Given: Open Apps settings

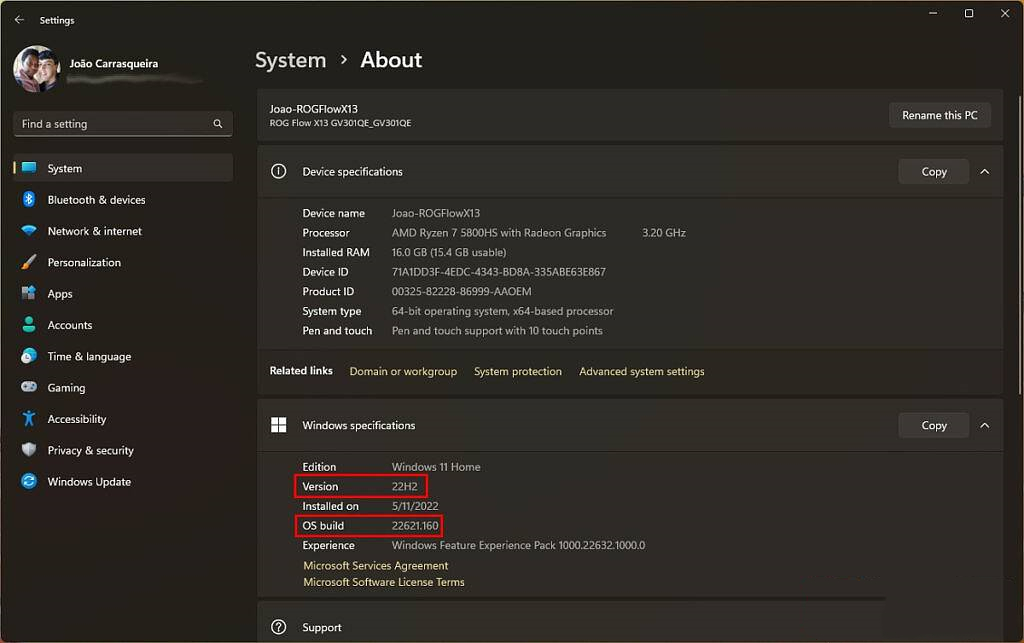Looking at the screenshot, I should pos(59,293).
